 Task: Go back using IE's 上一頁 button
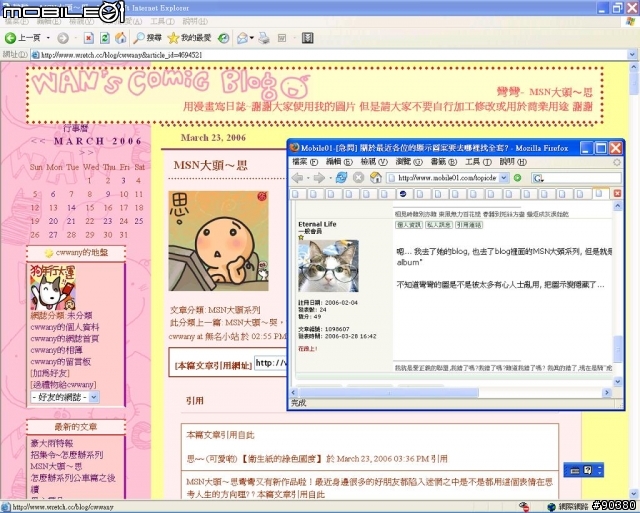point(23,38)
